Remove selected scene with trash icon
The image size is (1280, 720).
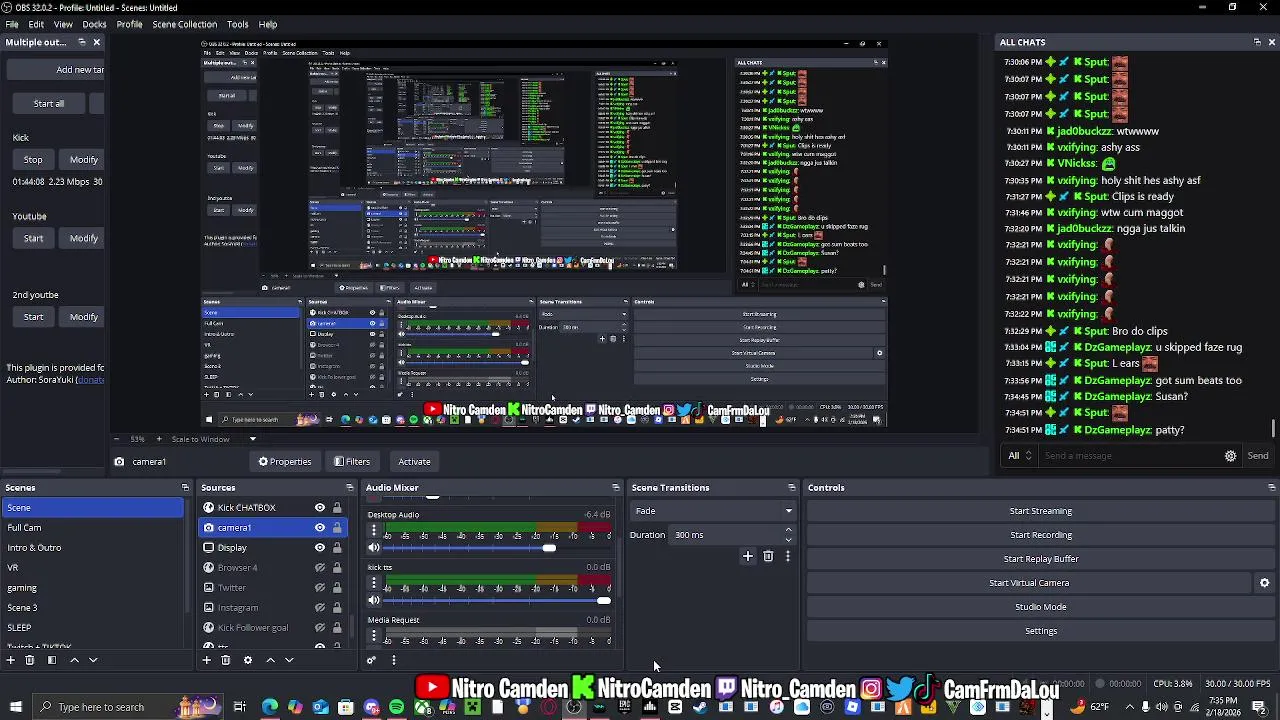[x=30, y=660]
